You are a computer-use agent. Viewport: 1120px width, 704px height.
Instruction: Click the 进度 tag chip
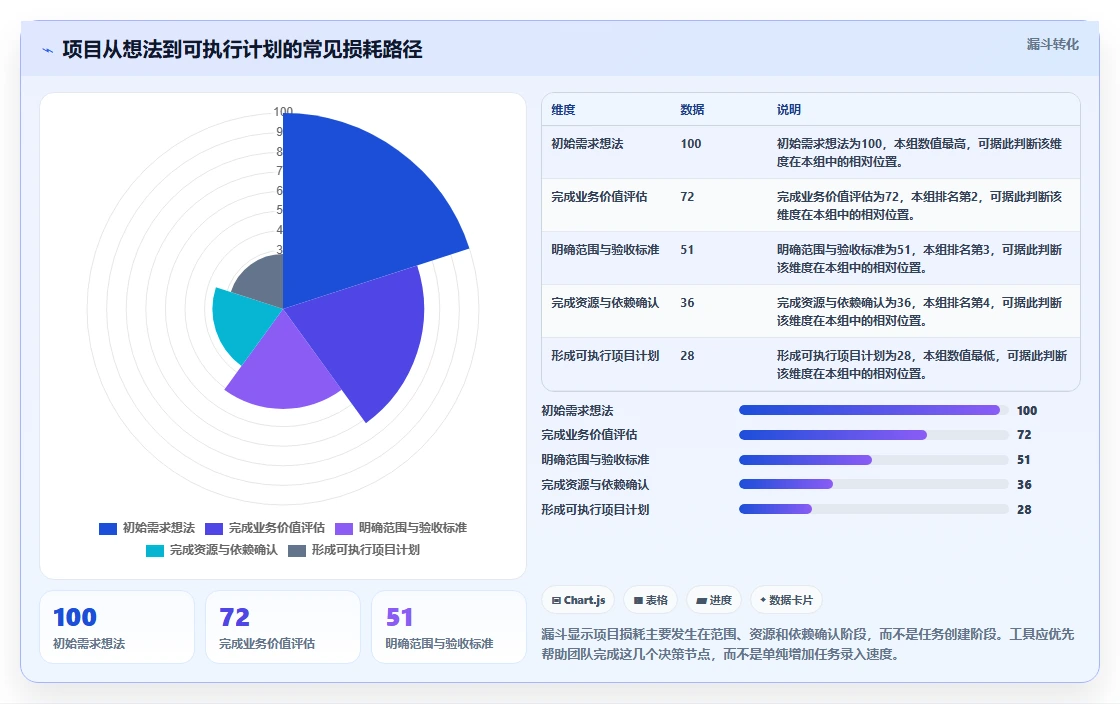714,600
